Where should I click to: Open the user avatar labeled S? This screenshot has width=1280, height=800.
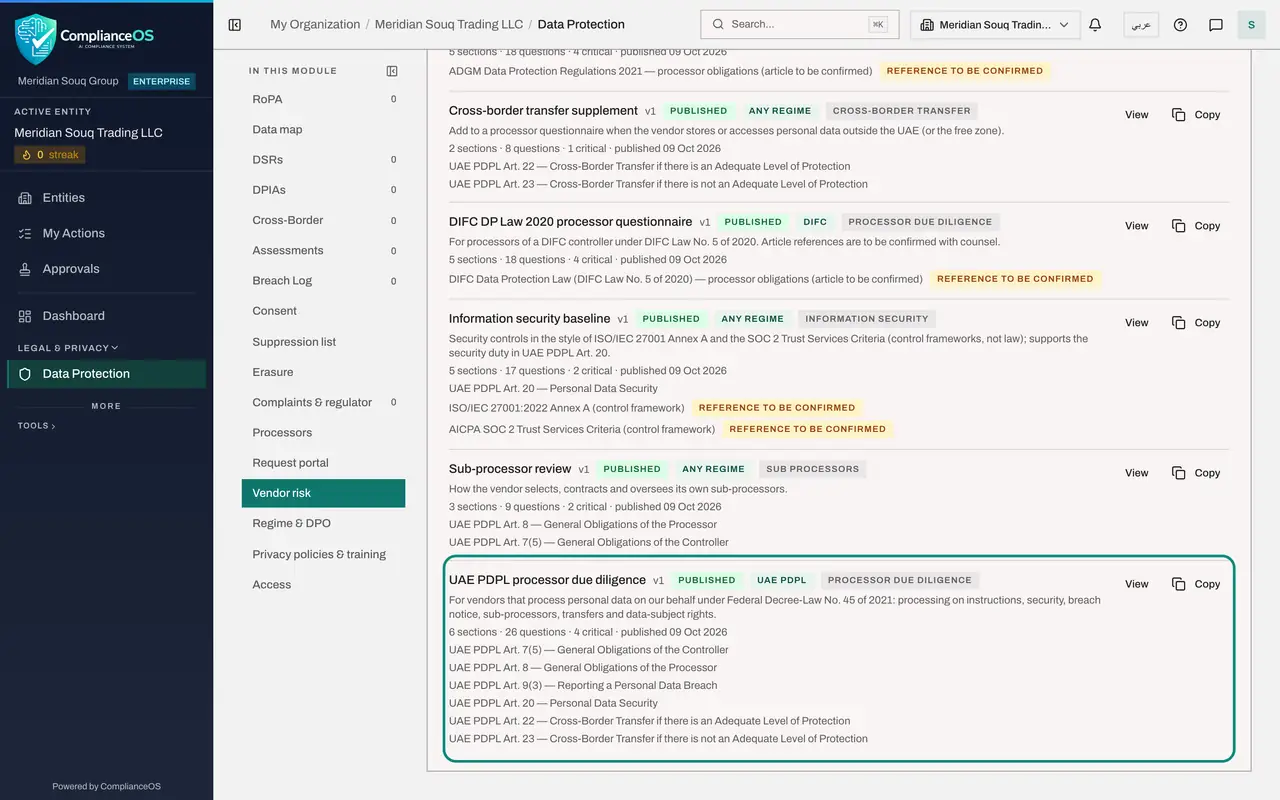pyautogui.click(x=1251, y=25)
